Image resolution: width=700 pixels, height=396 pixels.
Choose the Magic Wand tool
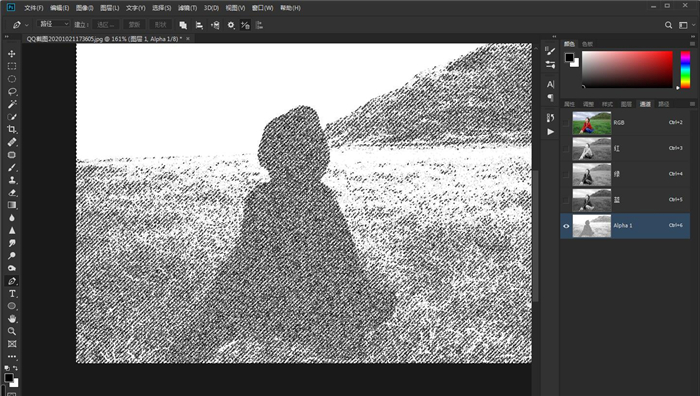[x=12, y=104]
